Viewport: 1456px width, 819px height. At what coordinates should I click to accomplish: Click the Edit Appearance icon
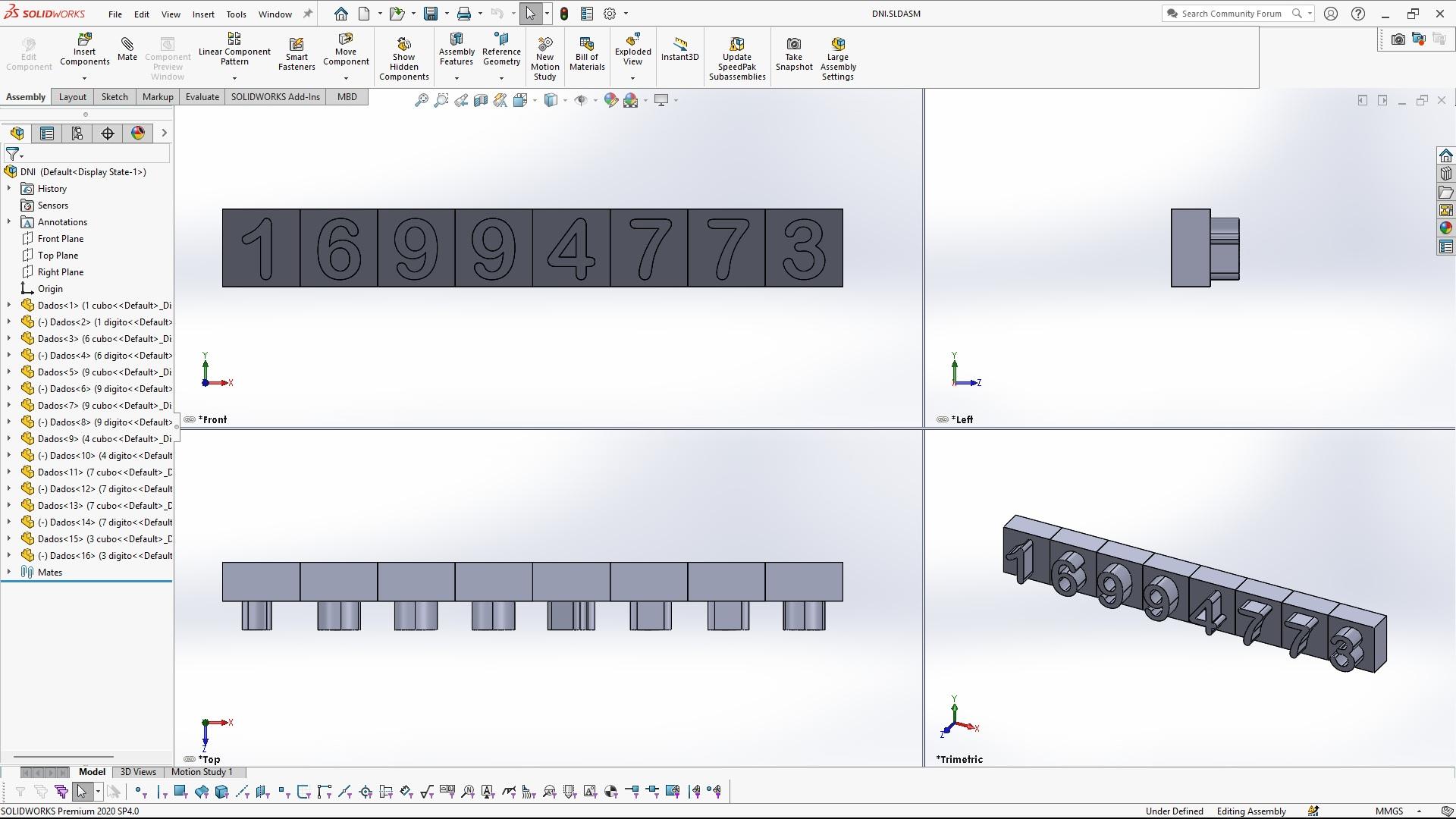(x=611, y=100)
